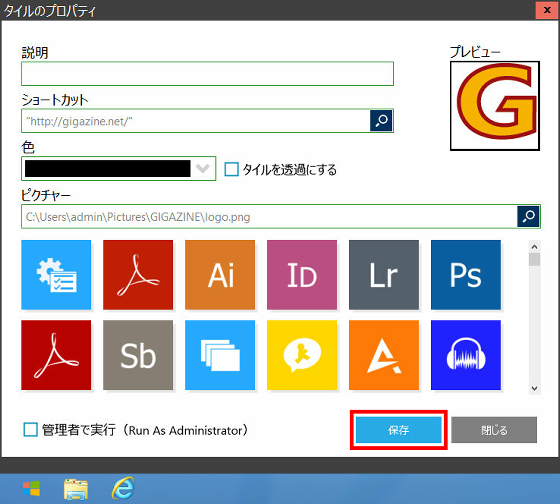Select the blue headphones audio tile
This screenshot has height=504, width=560.
tap(466, 355)
